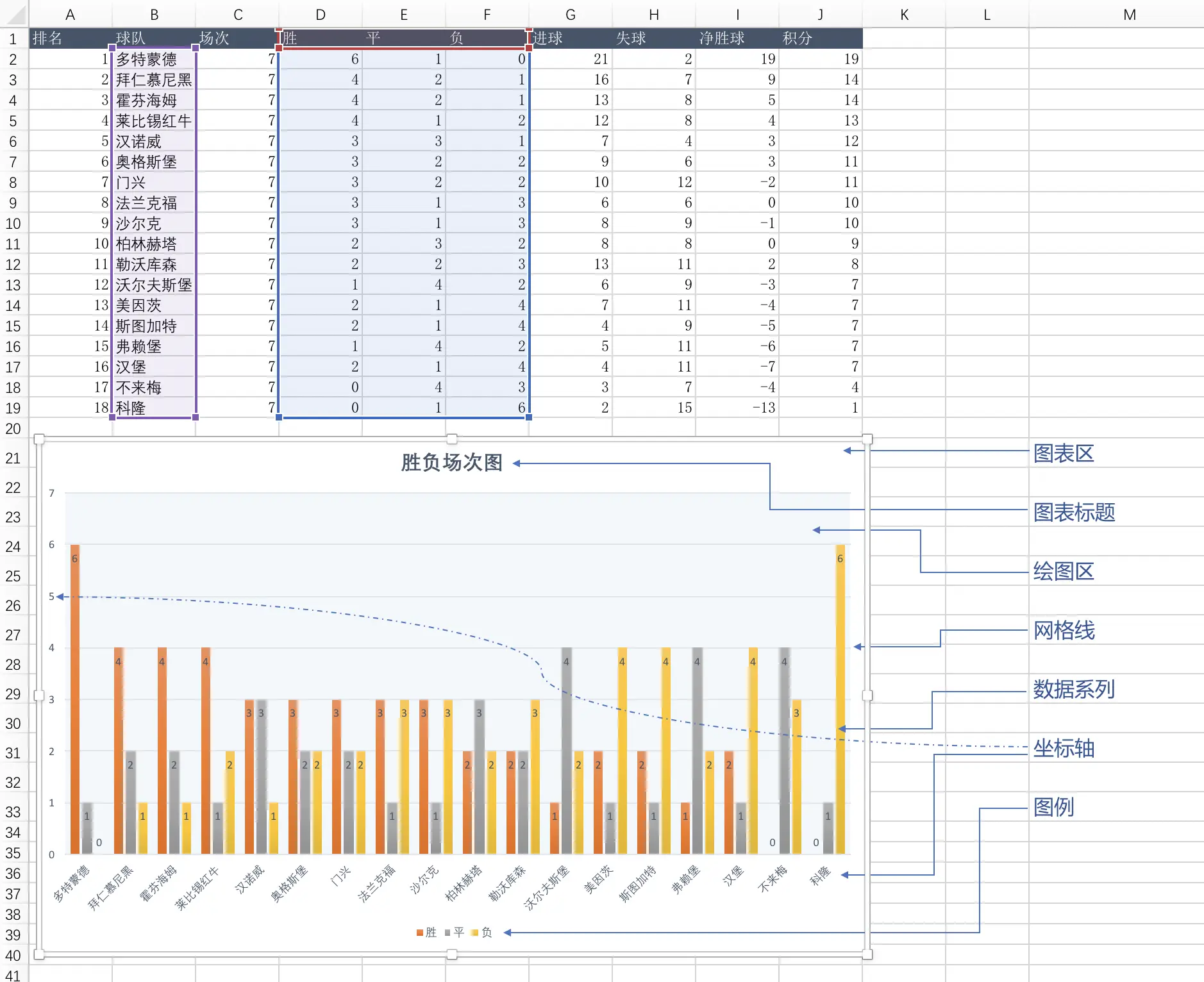This screenshot has width=1204, height=982.
Task: Click the 排名 header cell
Action: 71,38
